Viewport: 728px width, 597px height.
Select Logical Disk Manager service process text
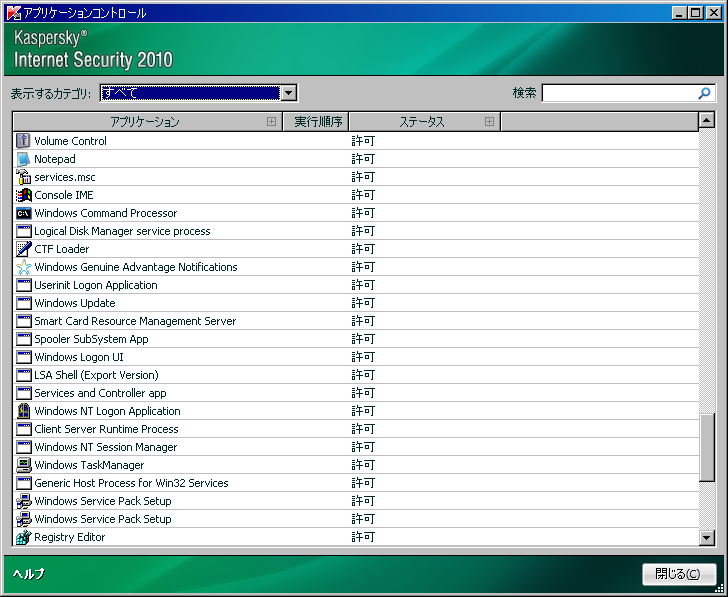pos(122,231)
